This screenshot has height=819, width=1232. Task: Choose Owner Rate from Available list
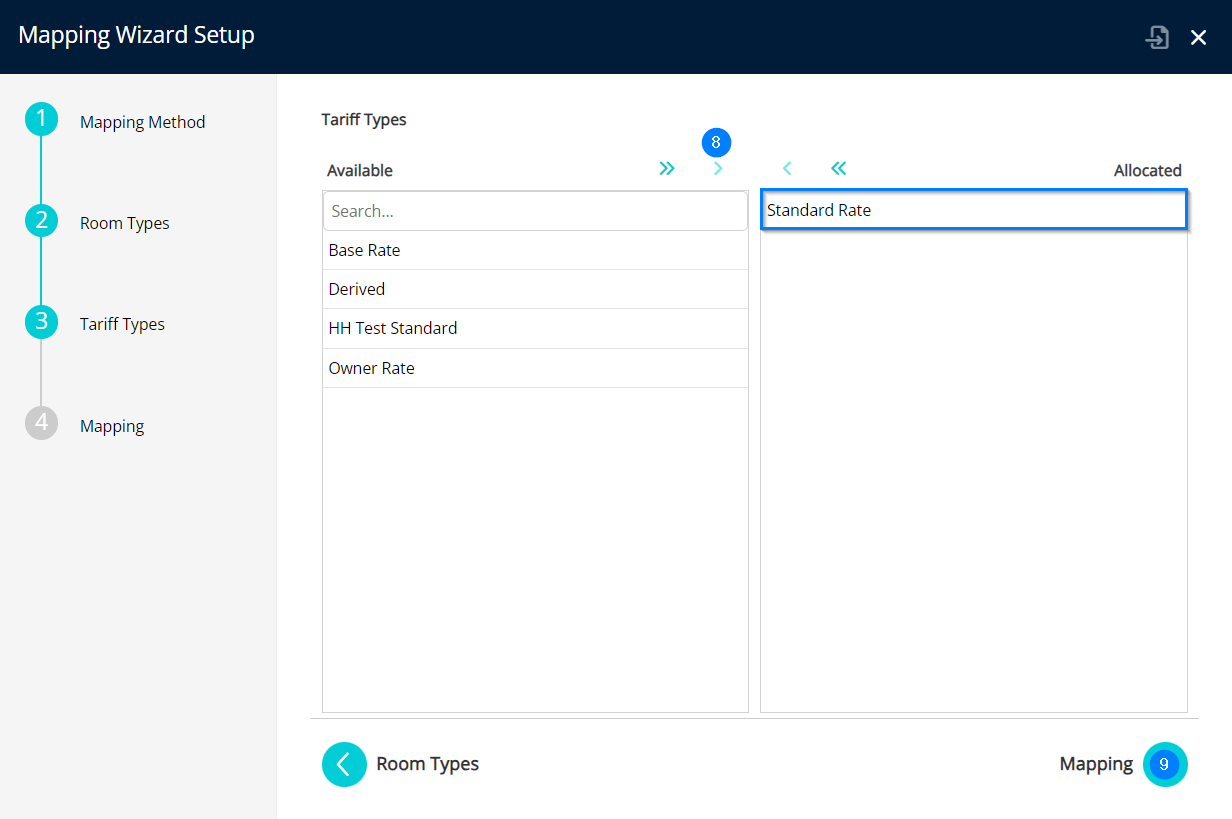535,368
